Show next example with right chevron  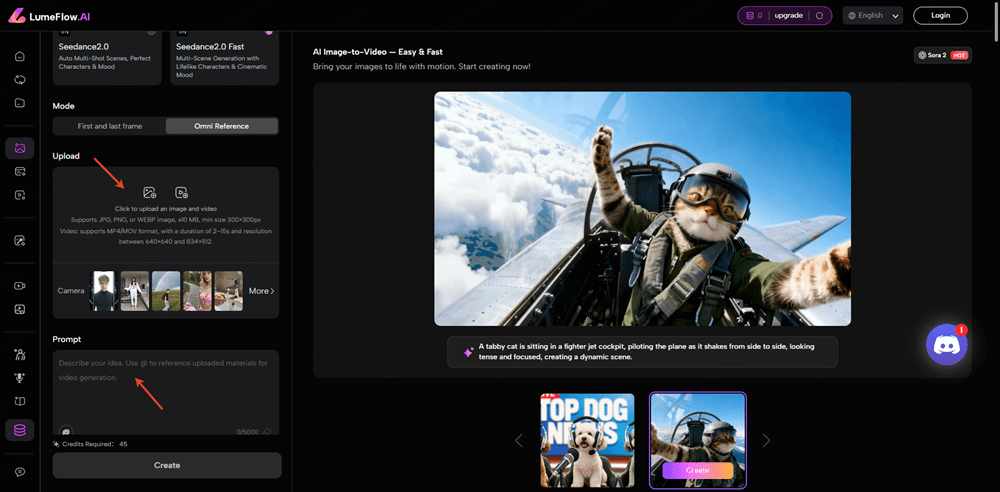766,440
